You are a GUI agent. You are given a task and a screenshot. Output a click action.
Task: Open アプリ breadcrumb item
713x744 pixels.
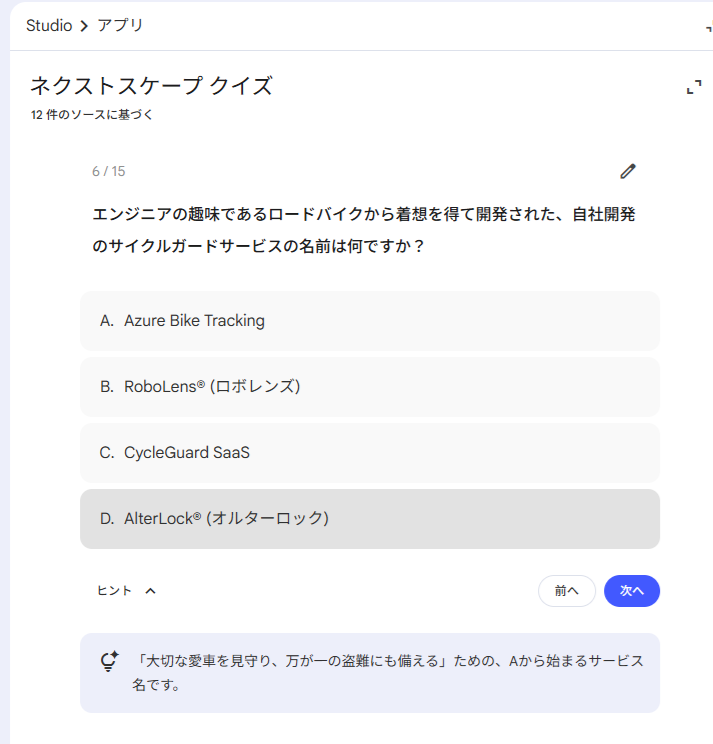pos(120,25)
